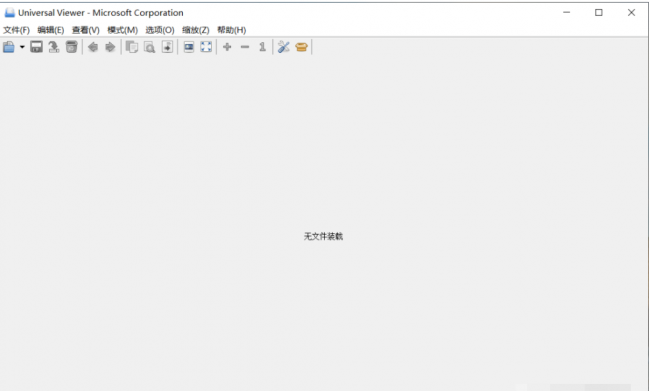Open the 模式(M) menu
Viewport: 650px width, 391px height.
(x=123, y=30)
